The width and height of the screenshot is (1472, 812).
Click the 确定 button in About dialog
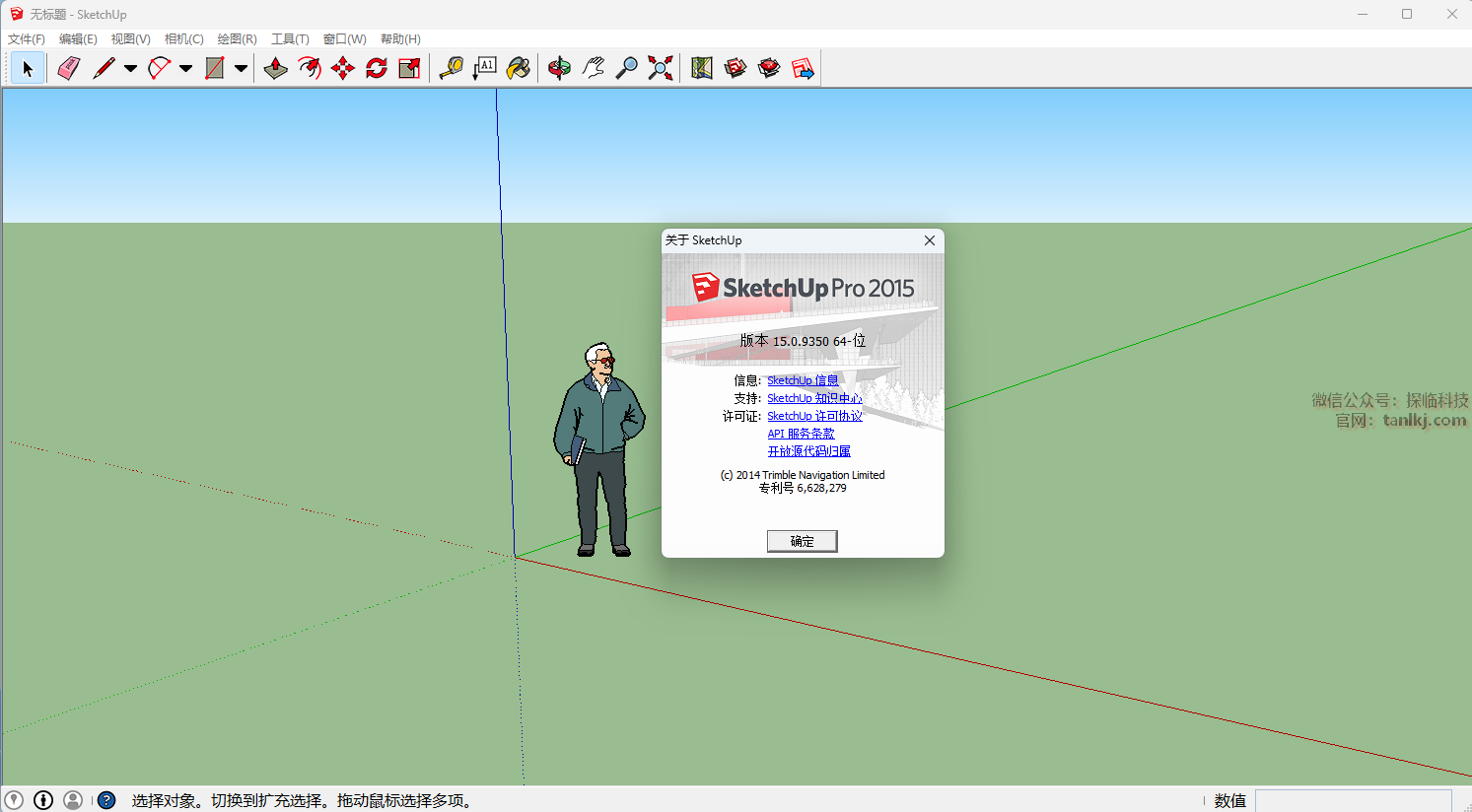coord(802,541)
